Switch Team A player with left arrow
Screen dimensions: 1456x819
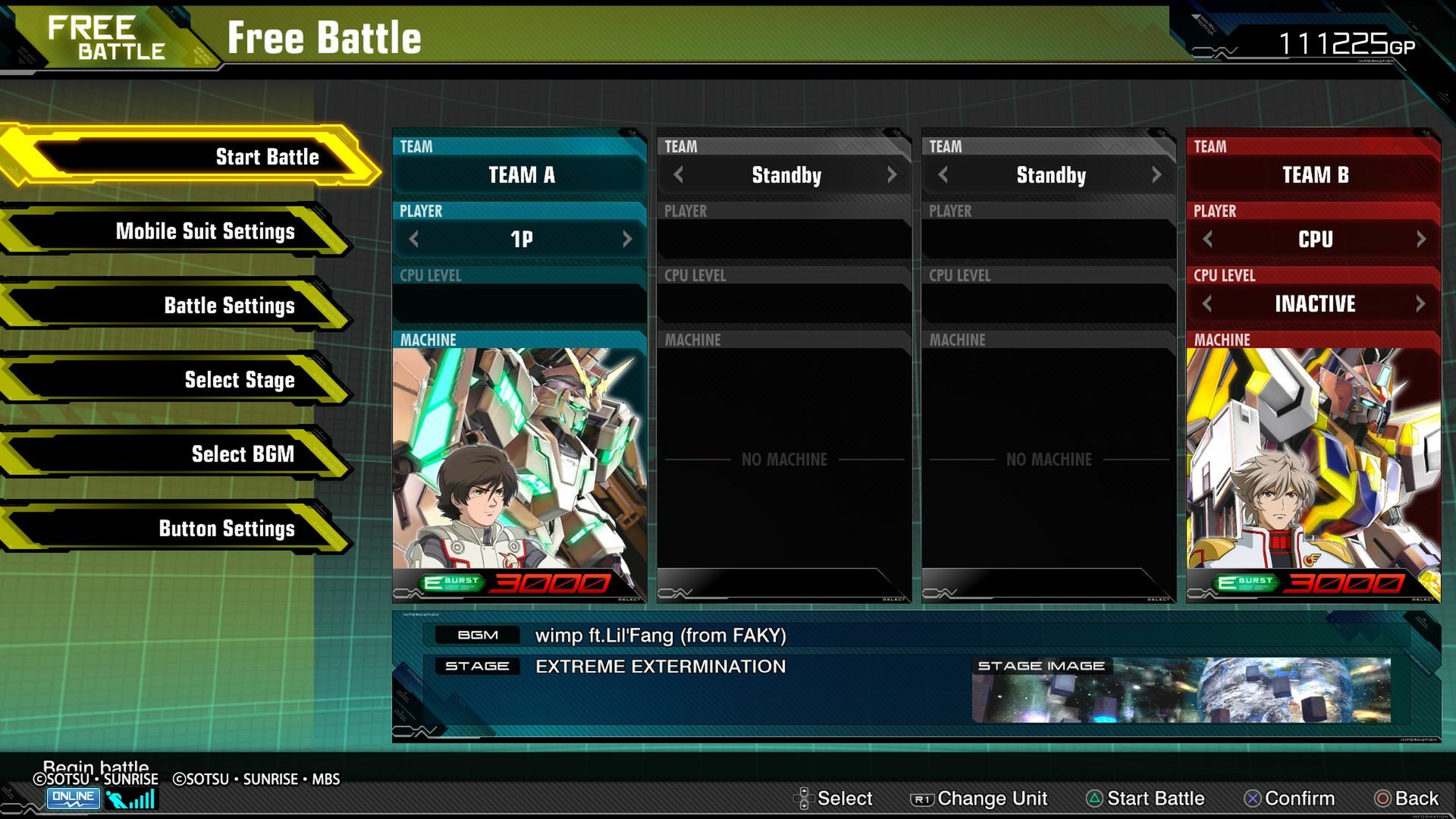414,240
